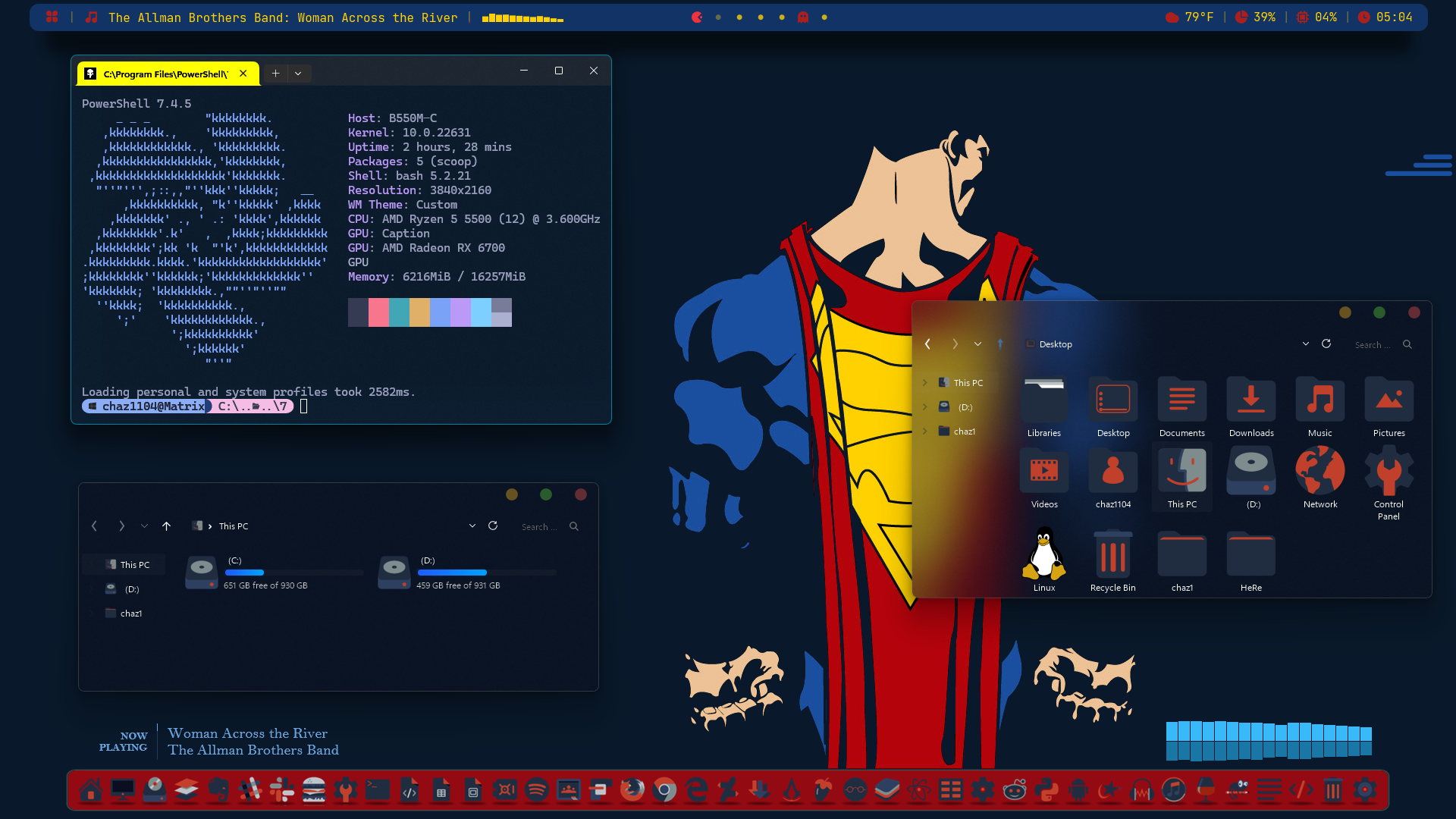This screenshot has width=1456, height=819.
Task: Open recent locations chevron in Desktop window
Action: pos(978,344)
